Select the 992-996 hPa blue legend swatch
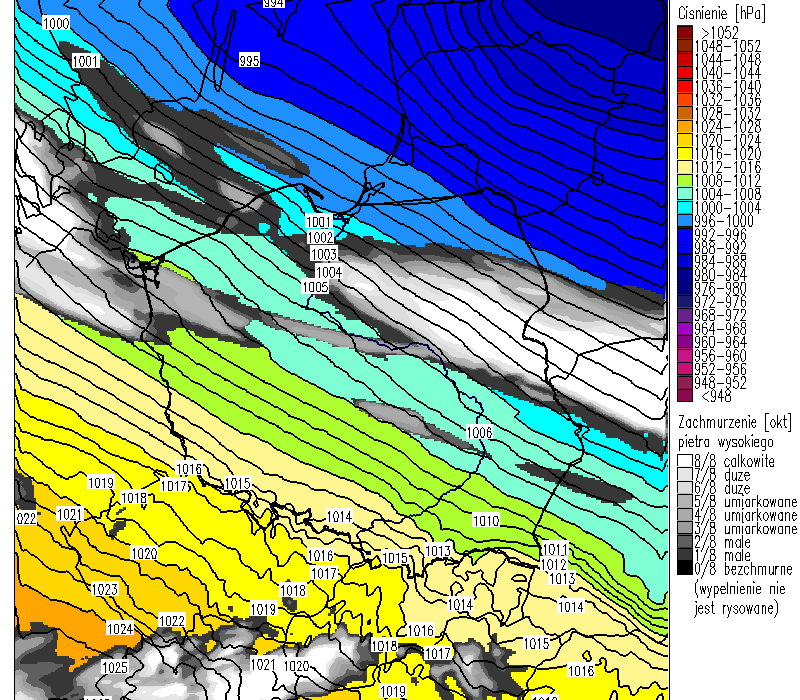The height and width of the screenshot is (700, 800). [685, 235]
